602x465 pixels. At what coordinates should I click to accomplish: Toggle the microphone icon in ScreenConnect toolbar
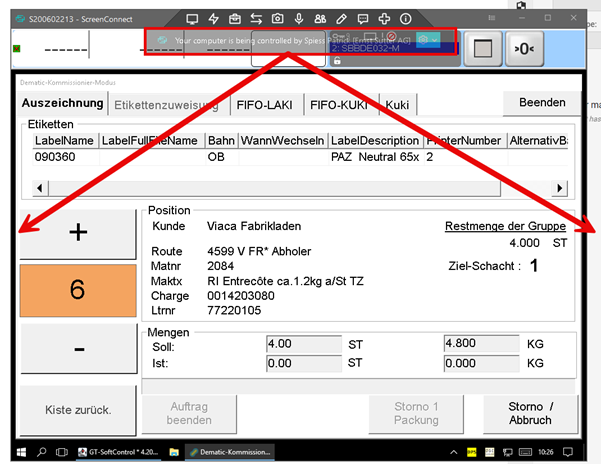(x=298, y=19)
